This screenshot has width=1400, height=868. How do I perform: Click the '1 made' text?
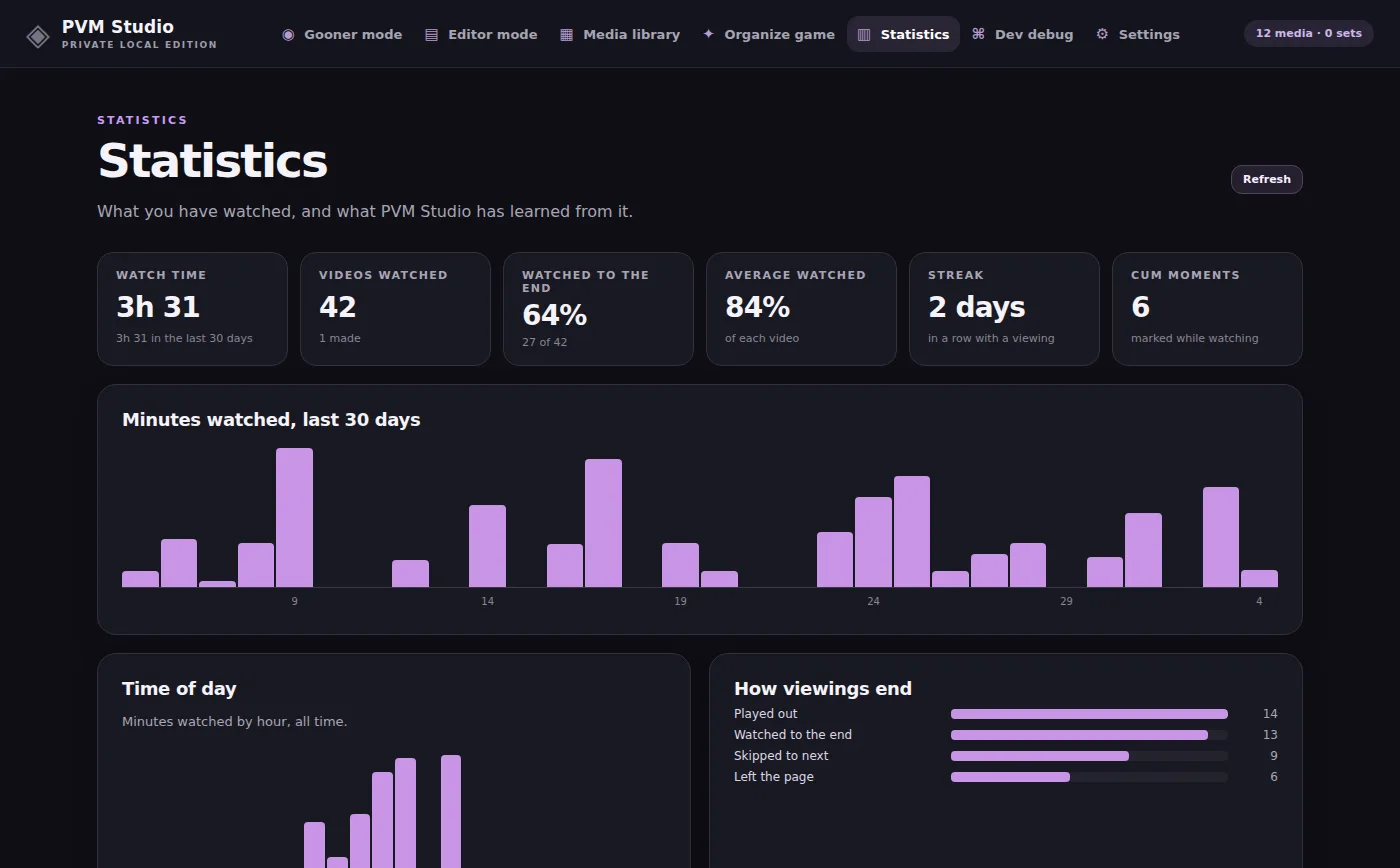[340, 338]
